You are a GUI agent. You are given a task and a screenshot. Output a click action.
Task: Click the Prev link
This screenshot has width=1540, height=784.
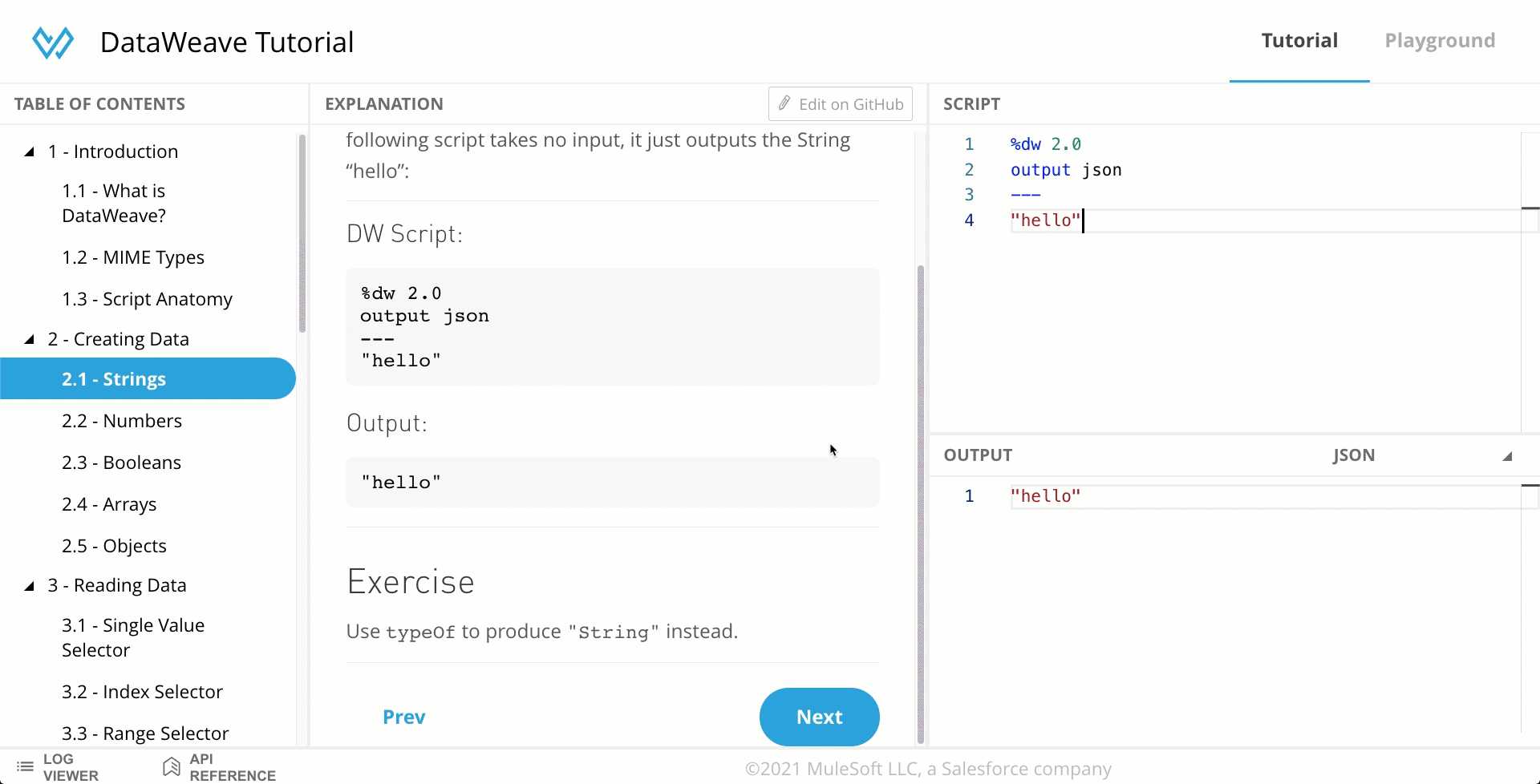403,717
